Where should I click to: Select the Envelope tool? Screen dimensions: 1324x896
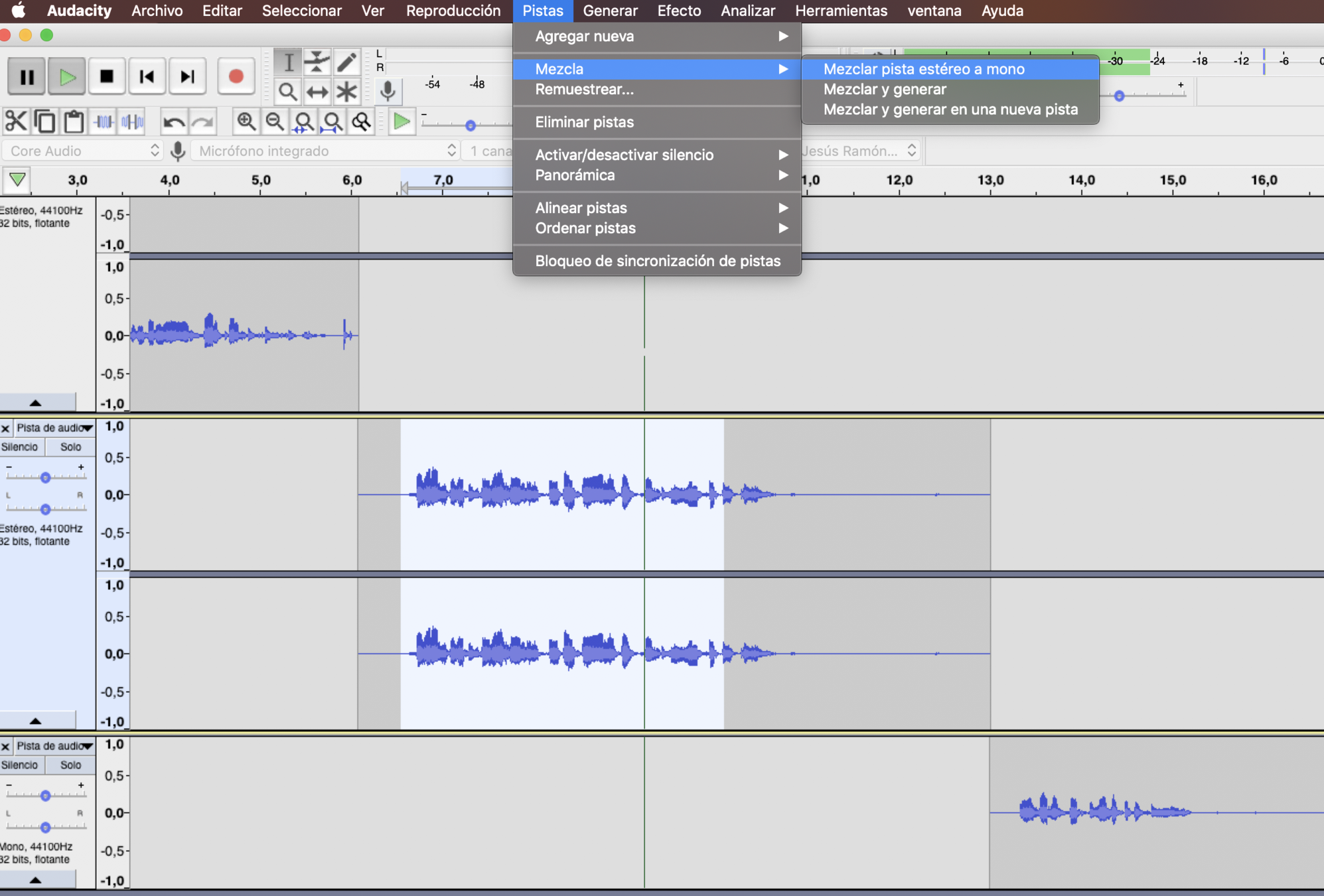click(x=317, y=62)
